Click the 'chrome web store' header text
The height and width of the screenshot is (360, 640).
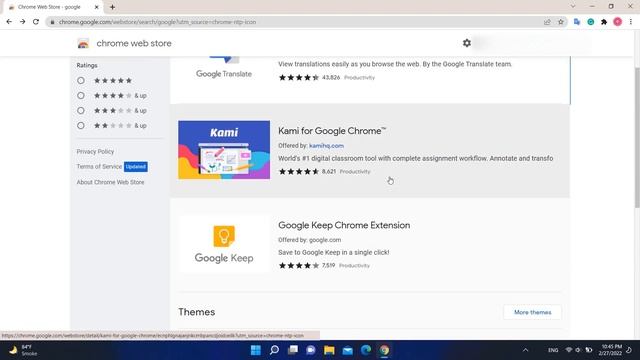[x=134, y=43]
